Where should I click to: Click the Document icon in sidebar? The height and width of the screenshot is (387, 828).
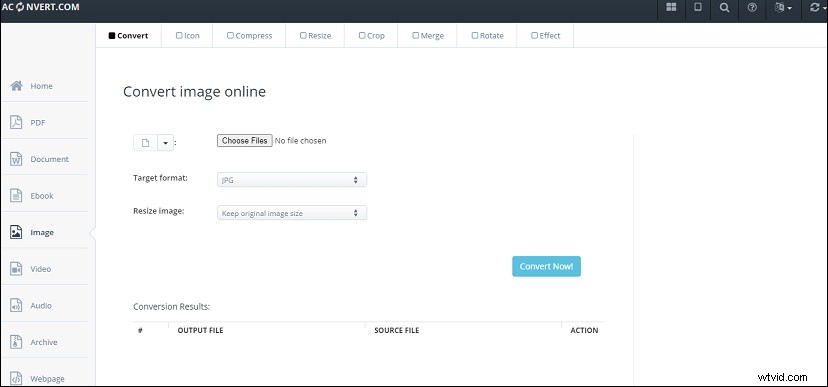click(16, 159)
